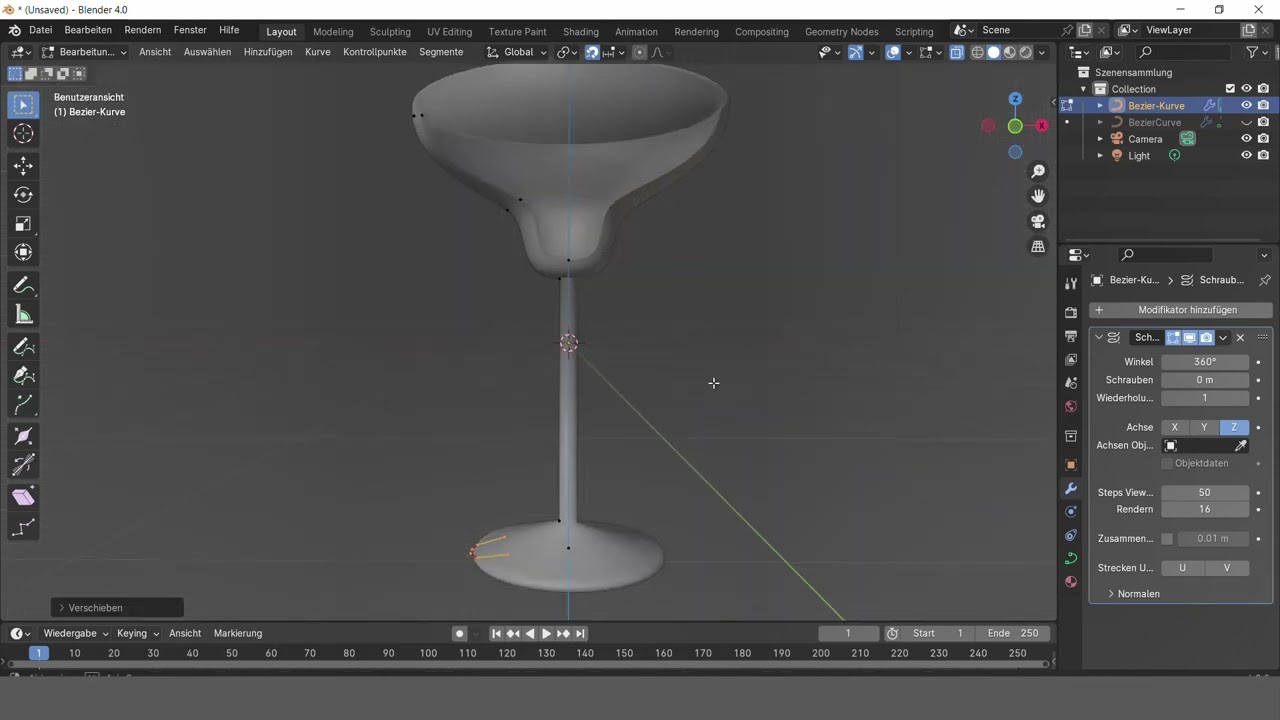
Task: Open the Kontrollpunkte menu
Action: click(375, 52)
